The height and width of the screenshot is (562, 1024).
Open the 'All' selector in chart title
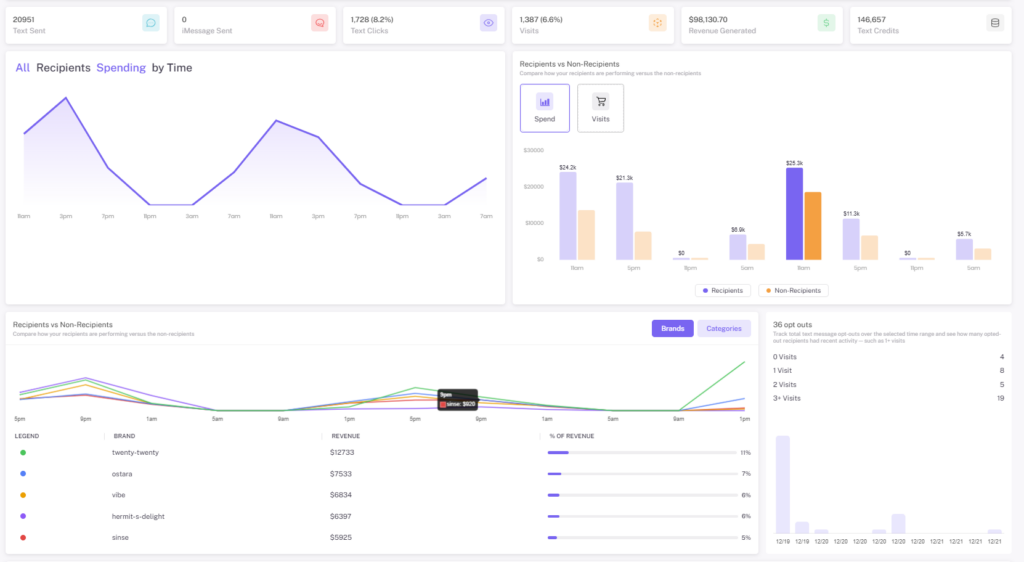click(22, 68)
